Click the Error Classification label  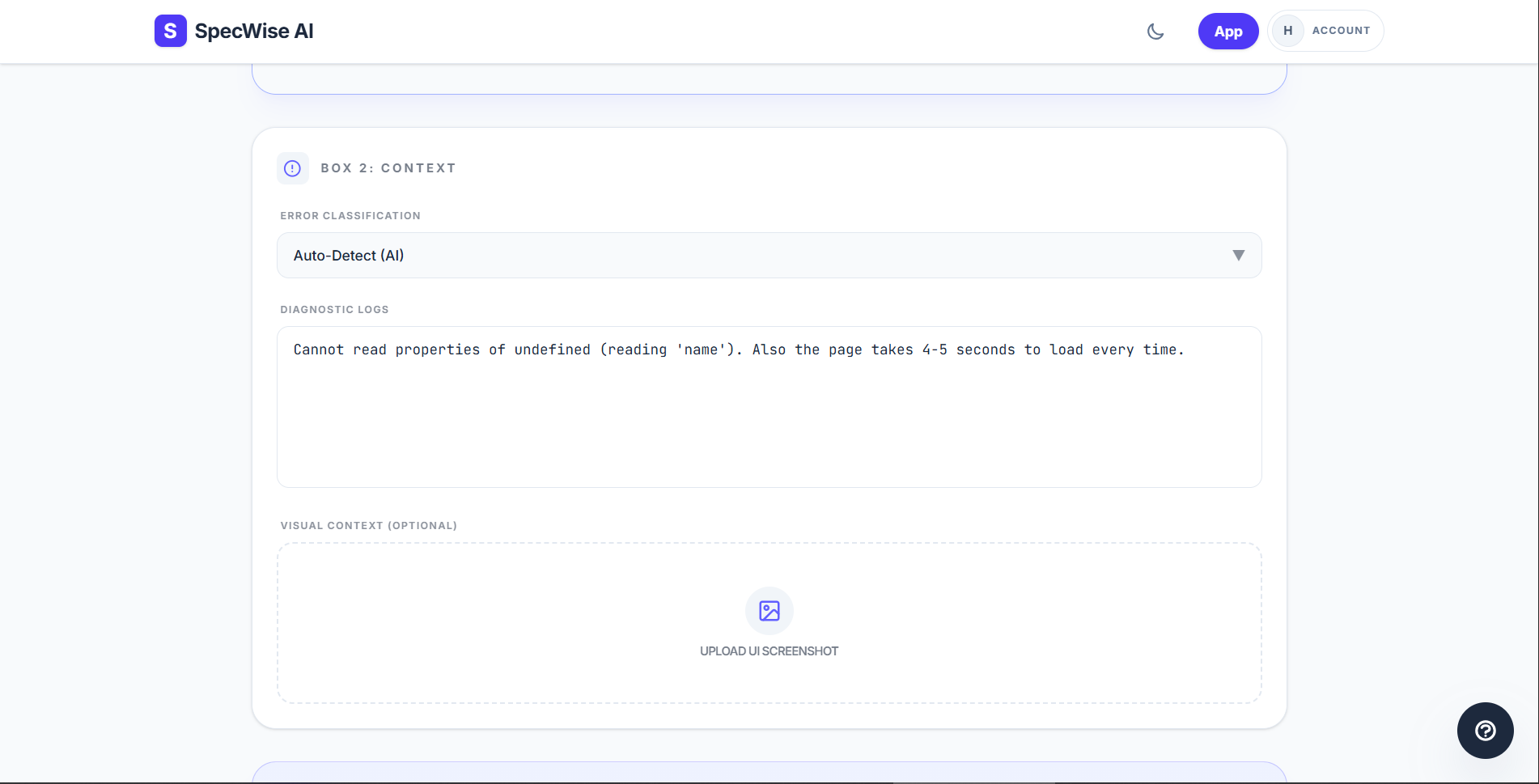(x=350, y=216)
